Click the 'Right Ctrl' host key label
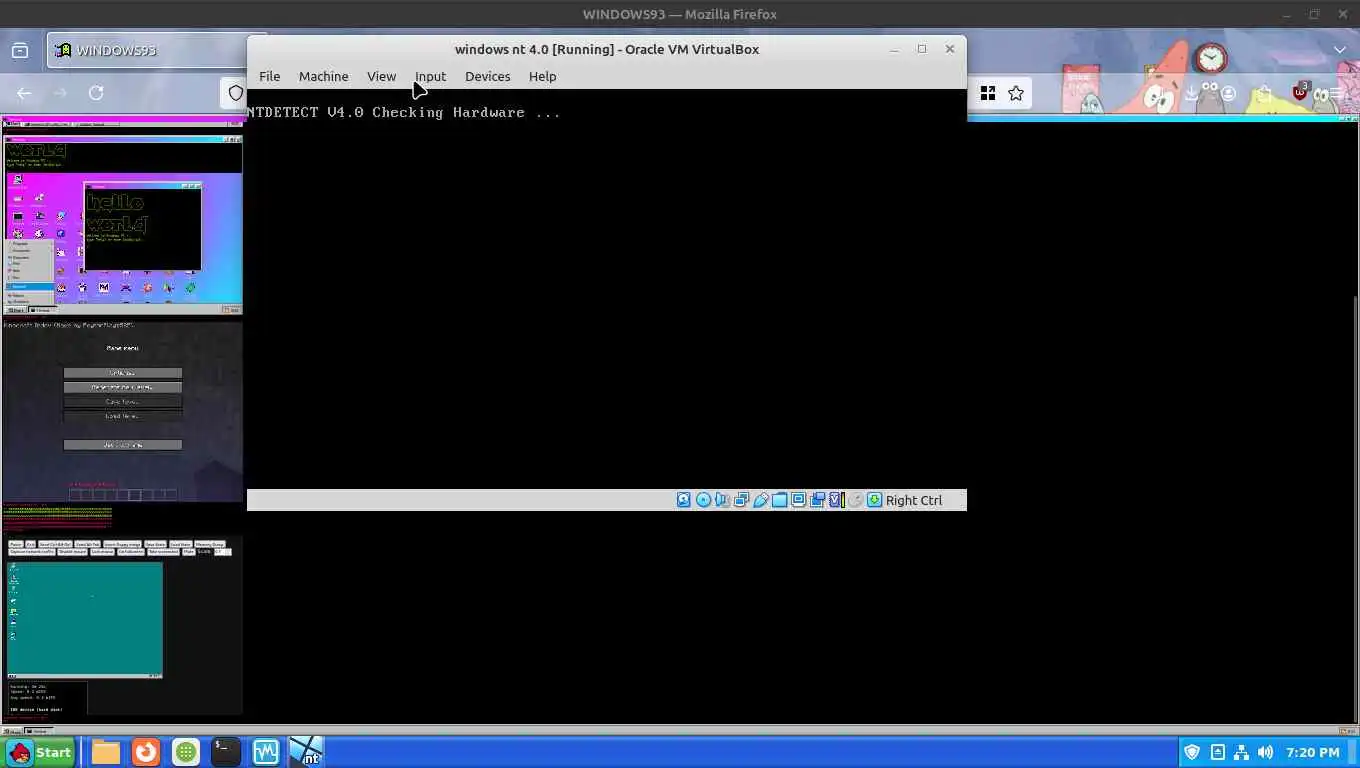Image resolution: width=1360 pixels, height=768 pixels. point(913,500)
